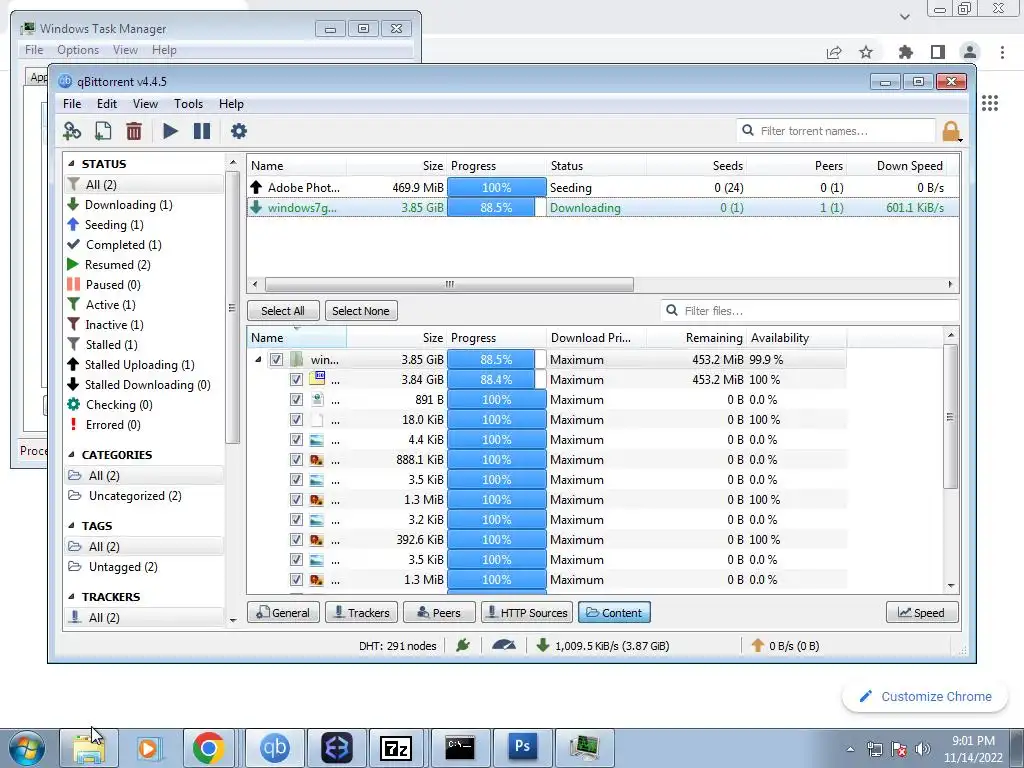
Task: Click the Pause toolbar icon
Action: point(202,131)
